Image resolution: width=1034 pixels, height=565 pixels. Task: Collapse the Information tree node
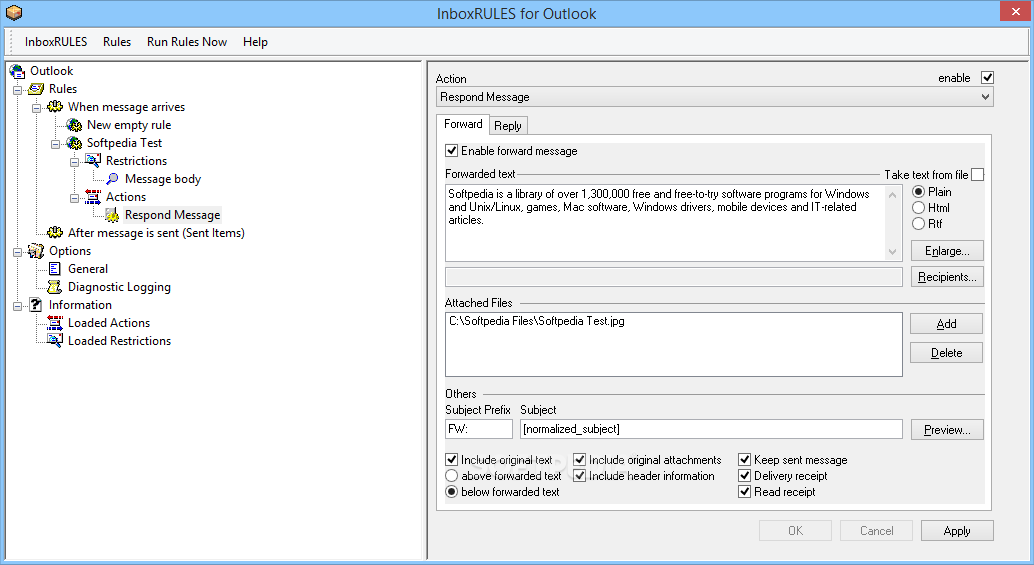[x=18, y=305]
